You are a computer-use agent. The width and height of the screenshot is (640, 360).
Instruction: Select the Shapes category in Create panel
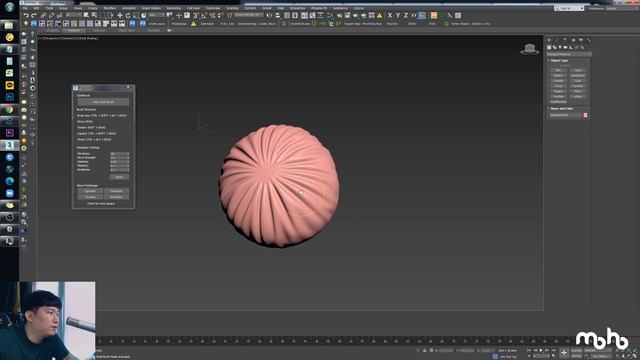555,47
